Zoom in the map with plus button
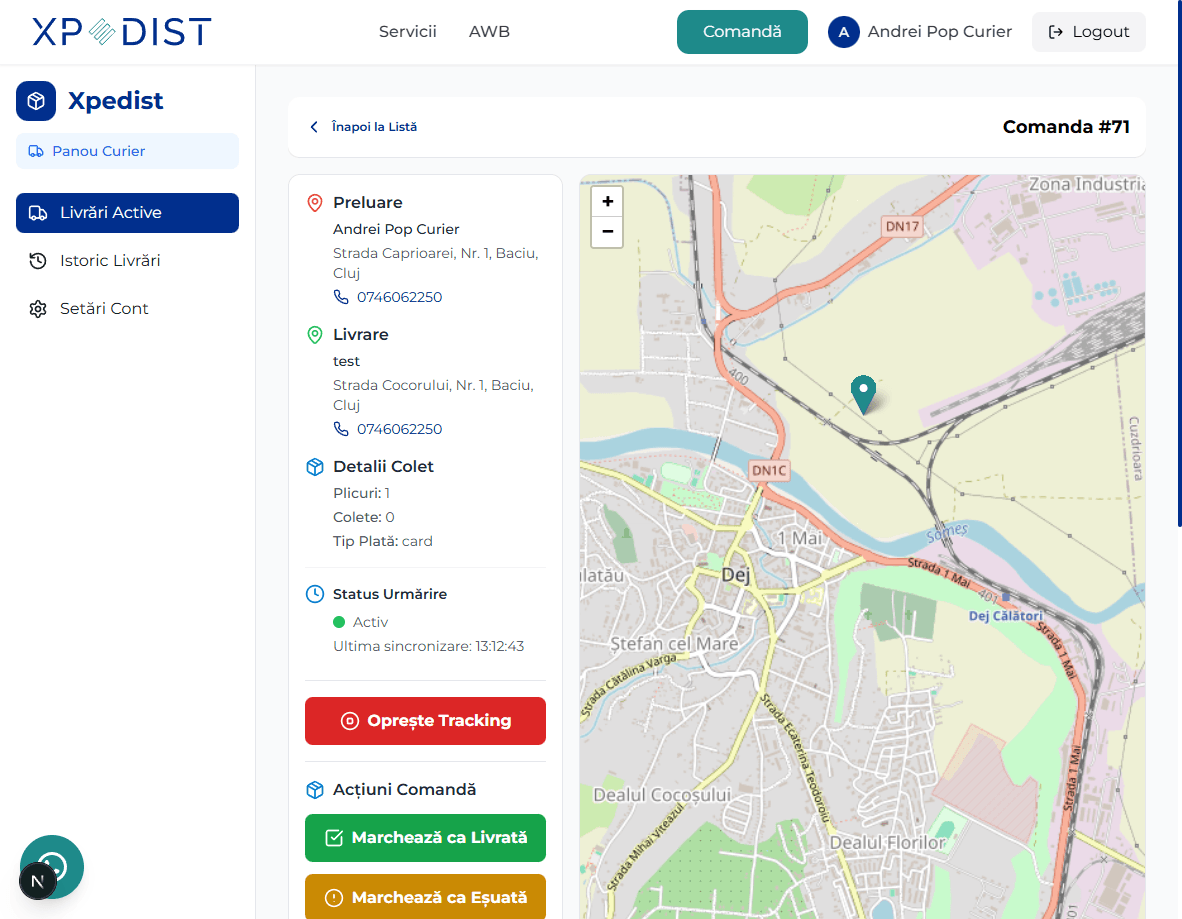 (x=608, y=201)
